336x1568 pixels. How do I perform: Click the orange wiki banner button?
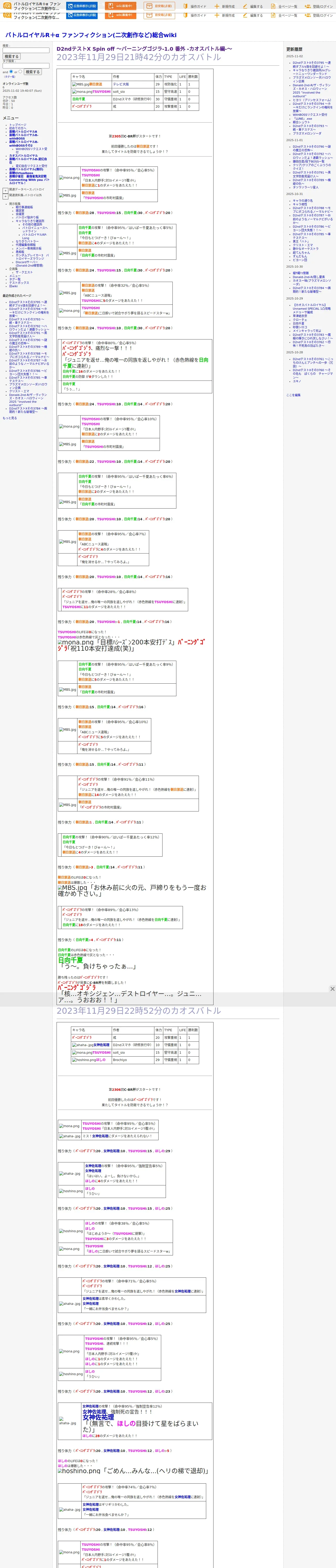coord(120,6)
